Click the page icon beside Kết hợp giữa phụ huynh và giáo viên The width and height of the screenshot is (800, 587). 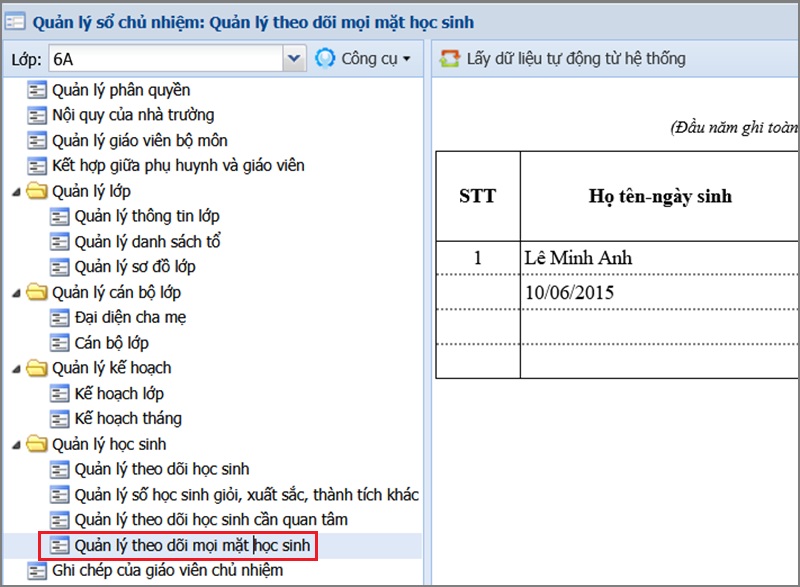click(x=37, y=166)
